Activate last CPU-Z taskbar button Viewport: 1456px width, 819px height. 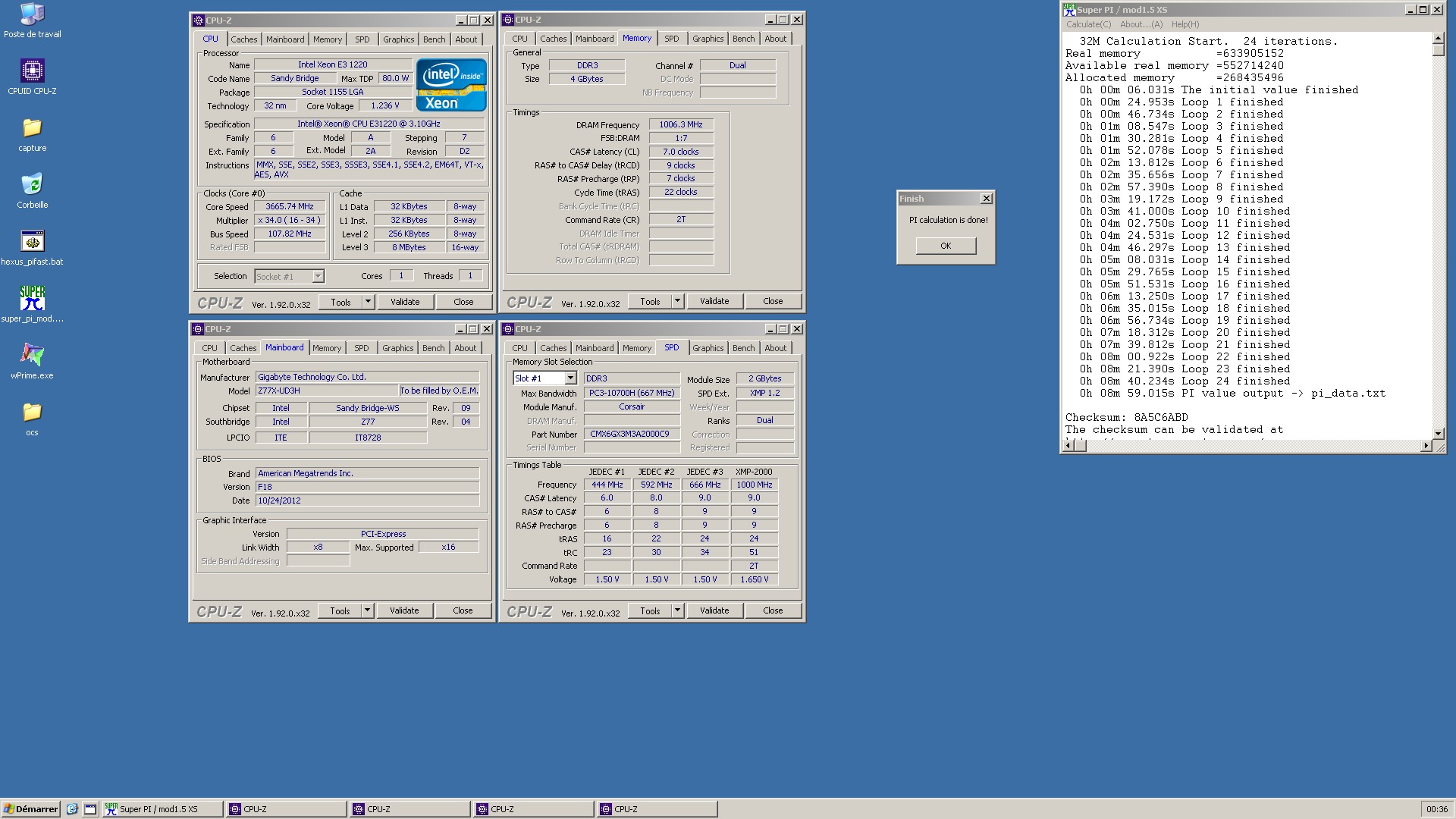pos(657,809)
